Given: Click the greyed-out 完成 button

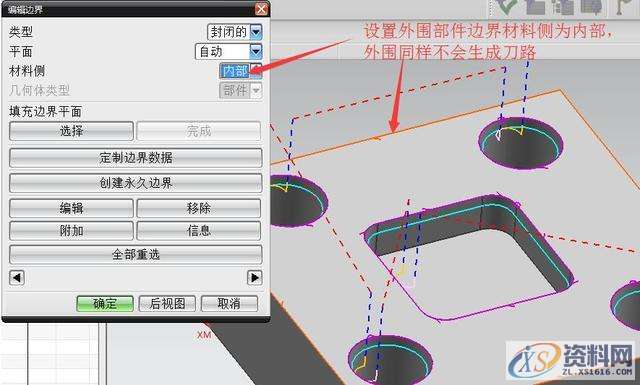Looking at the screenshot, I should pyautogui.click(x=198, y=131).
